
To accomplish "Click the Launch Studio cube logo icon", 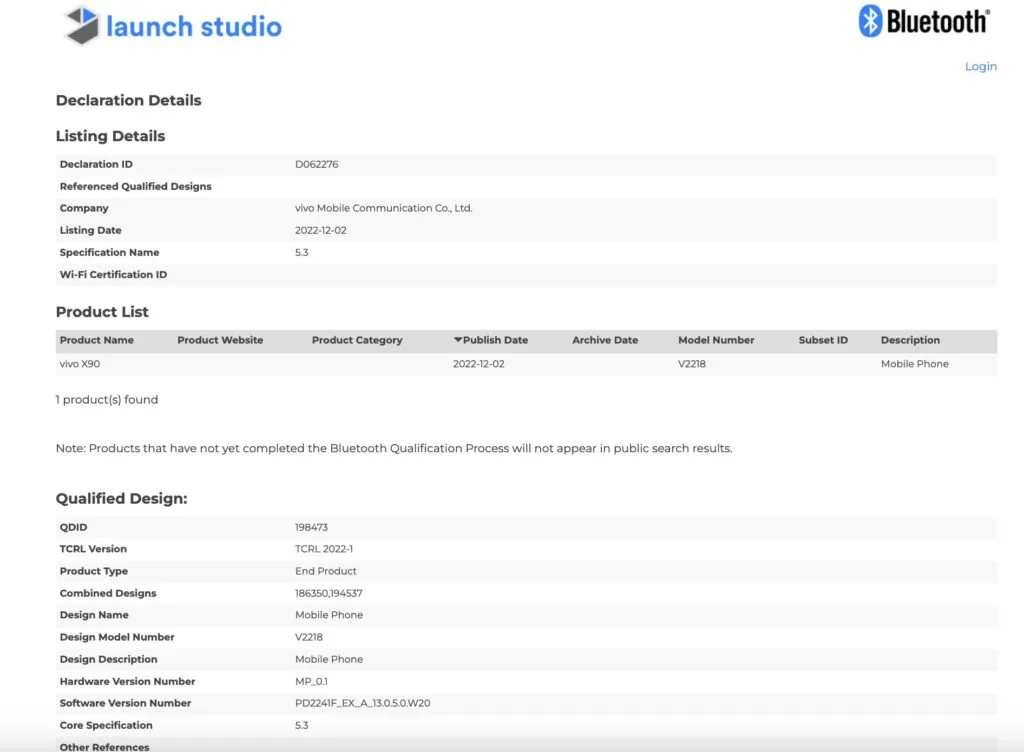I will pyautogui.click(x=82, y=25).
